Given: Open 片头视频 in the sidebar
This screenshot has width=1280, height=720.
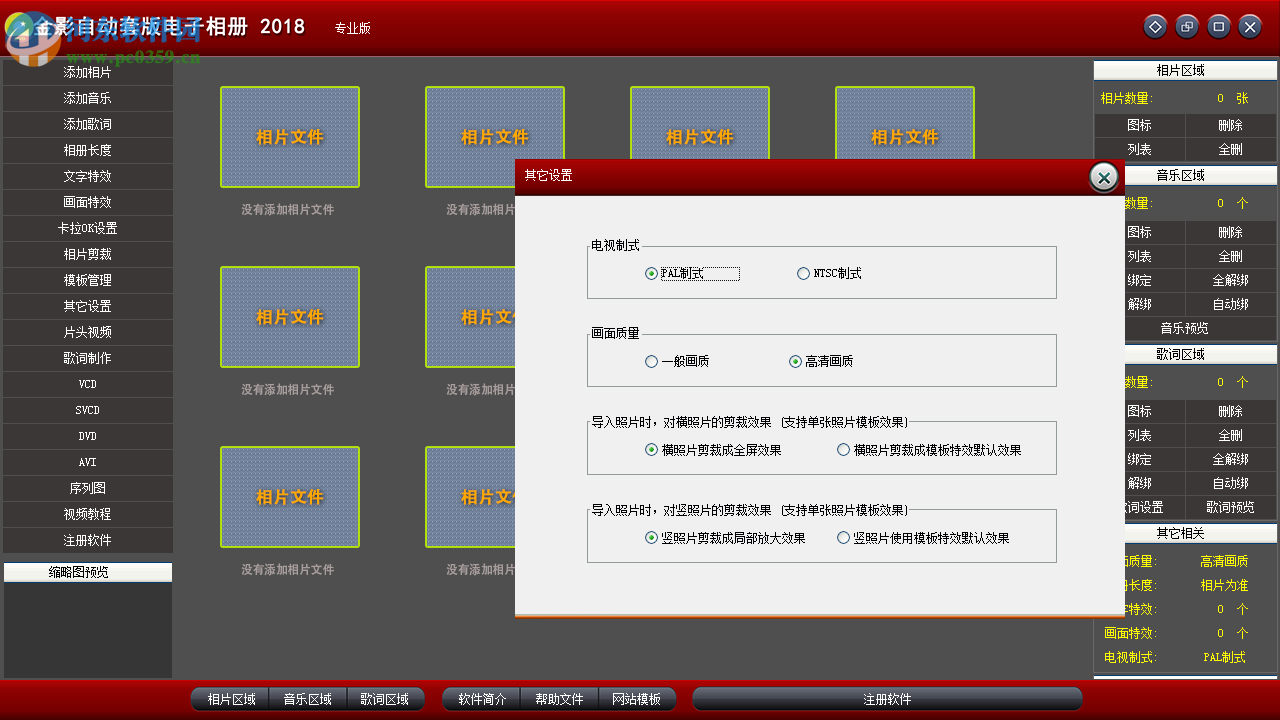Looking at the screenshot, I should [87, 332].
